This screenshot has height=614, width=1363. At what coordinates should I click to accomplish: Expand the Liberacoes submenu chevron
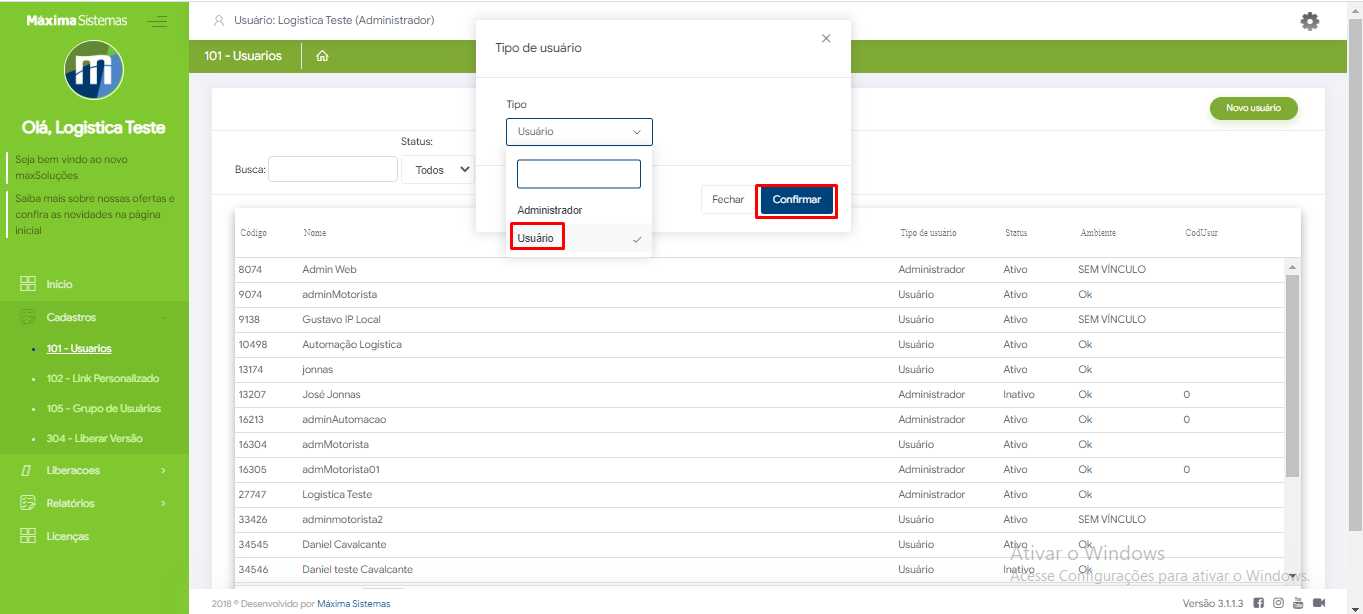pos(163,470)
